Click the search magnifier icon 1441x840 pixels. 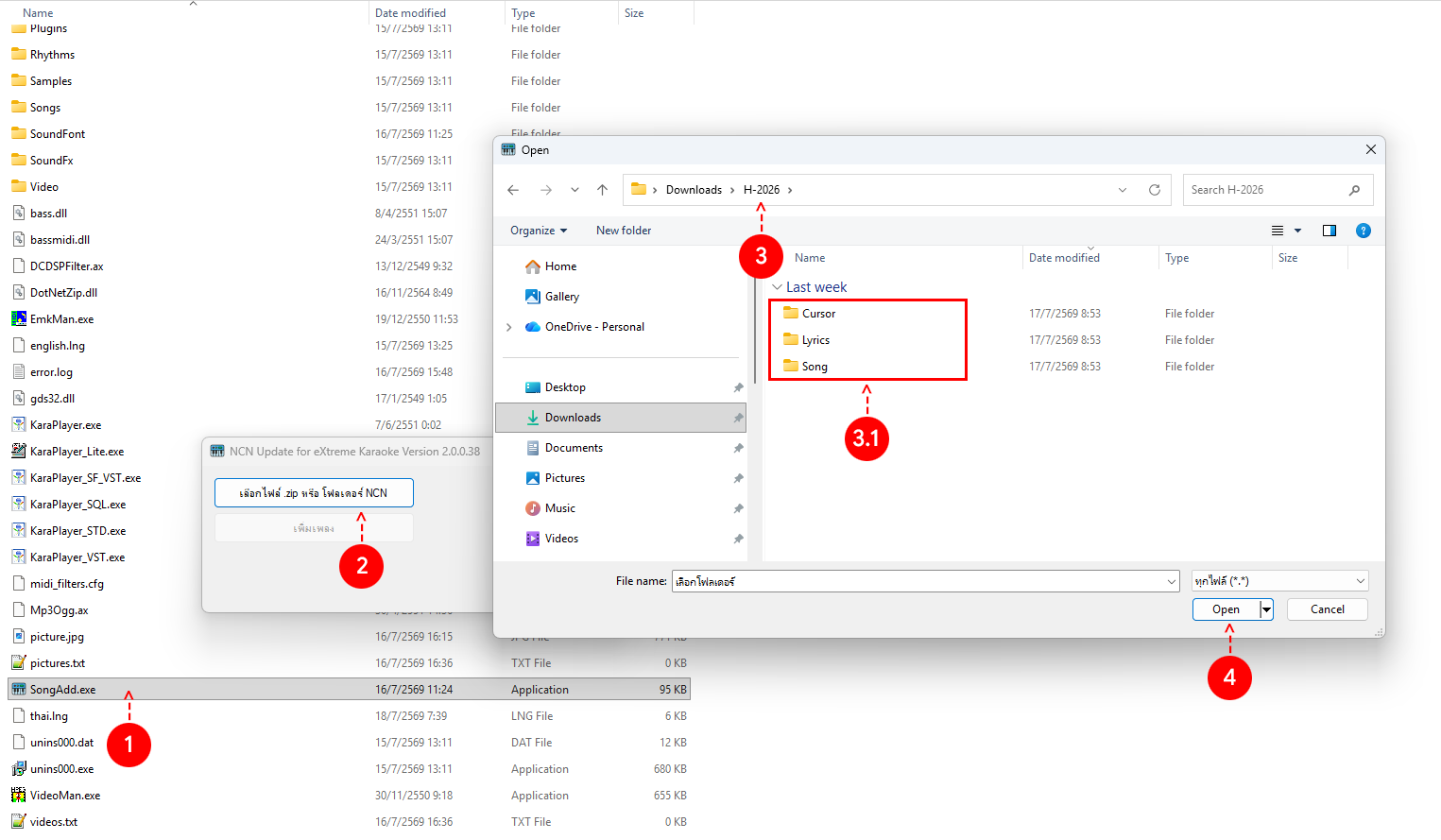click(x=1354, y=190)
